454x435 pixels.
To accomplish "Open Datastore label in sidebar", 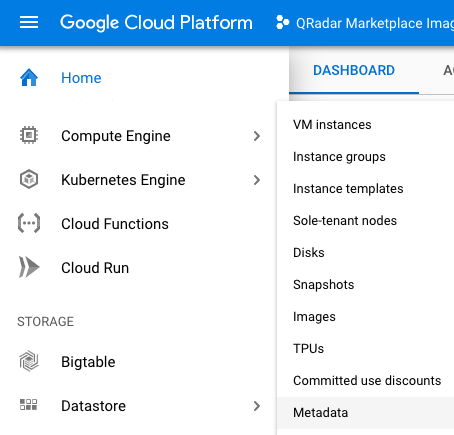I will (x=93, y=406).
